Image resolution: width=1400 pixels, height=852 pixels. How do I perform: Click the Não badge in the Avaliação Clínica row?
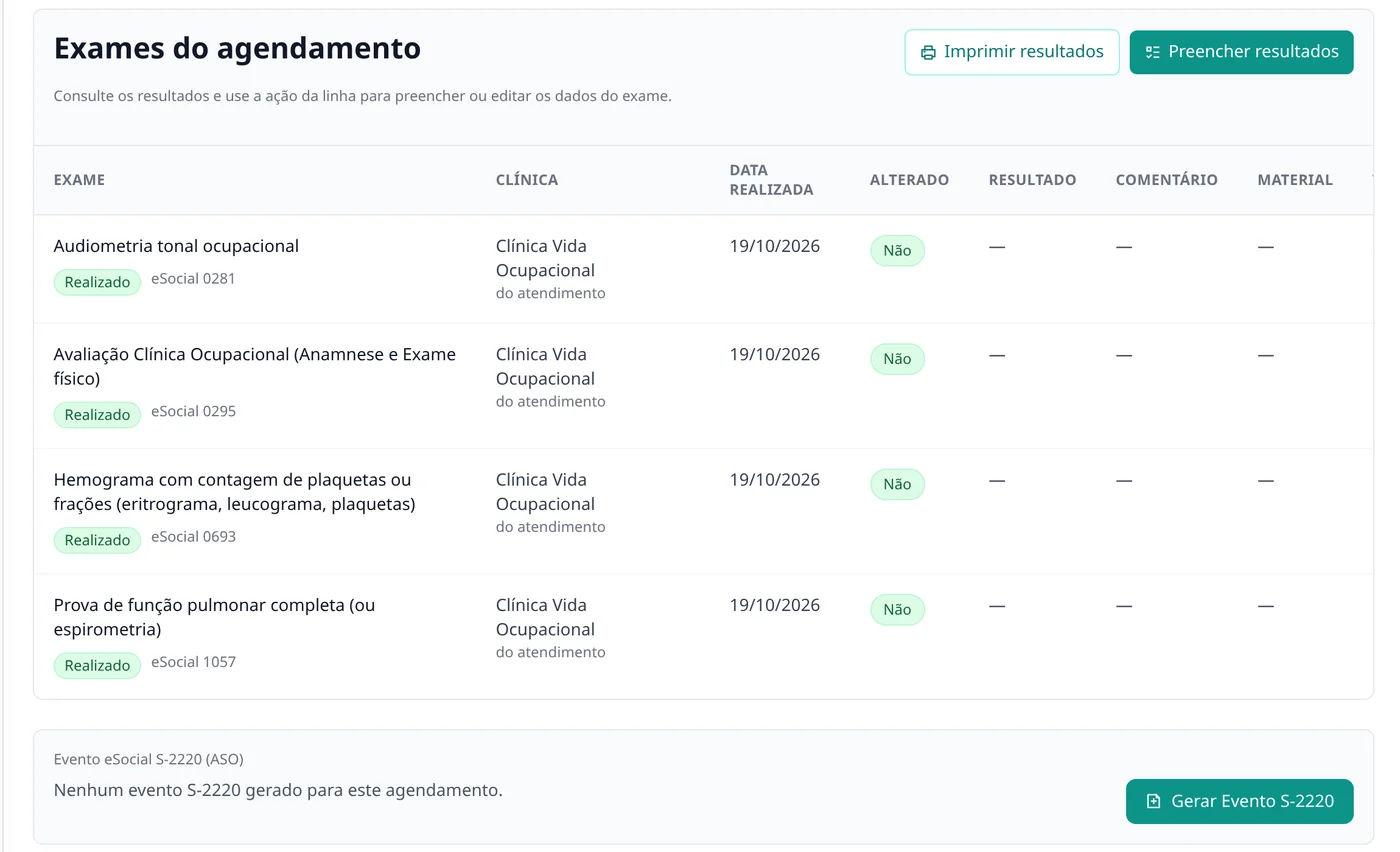tap(897, 359)
